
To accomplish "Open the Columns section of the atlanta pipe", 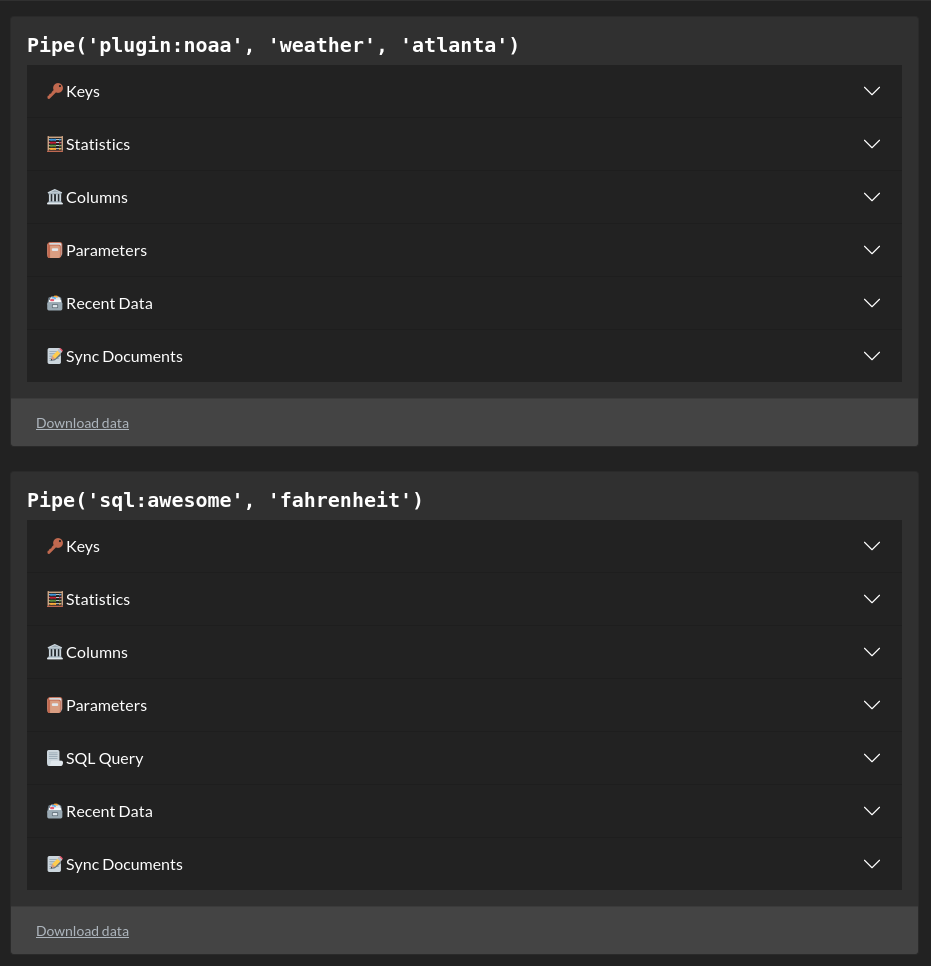I will pyautogui.click(x=97, y=197).
